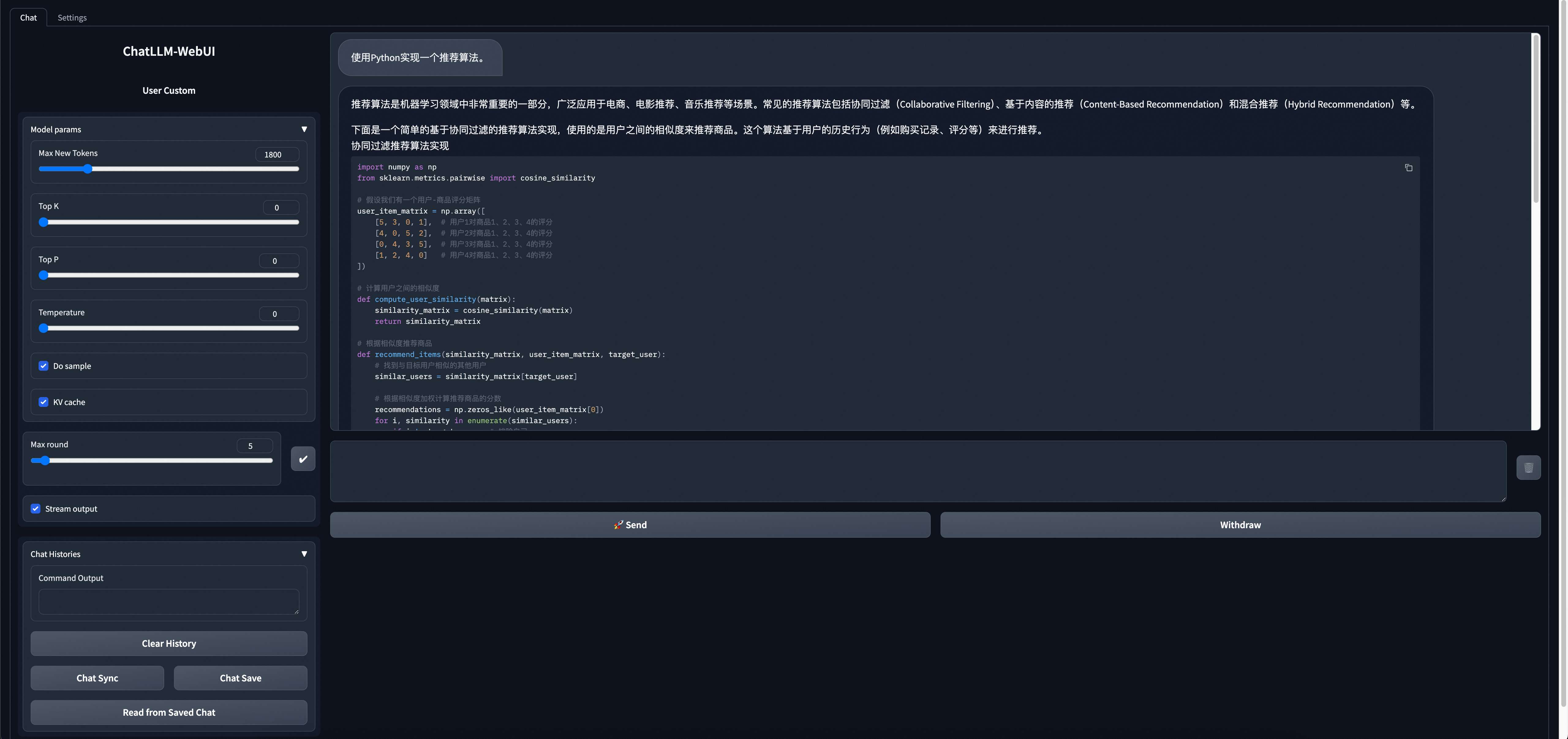Screen dimensions: 1568x739
Task: Click the Temperature slider track
Action: tap(171, 328)
